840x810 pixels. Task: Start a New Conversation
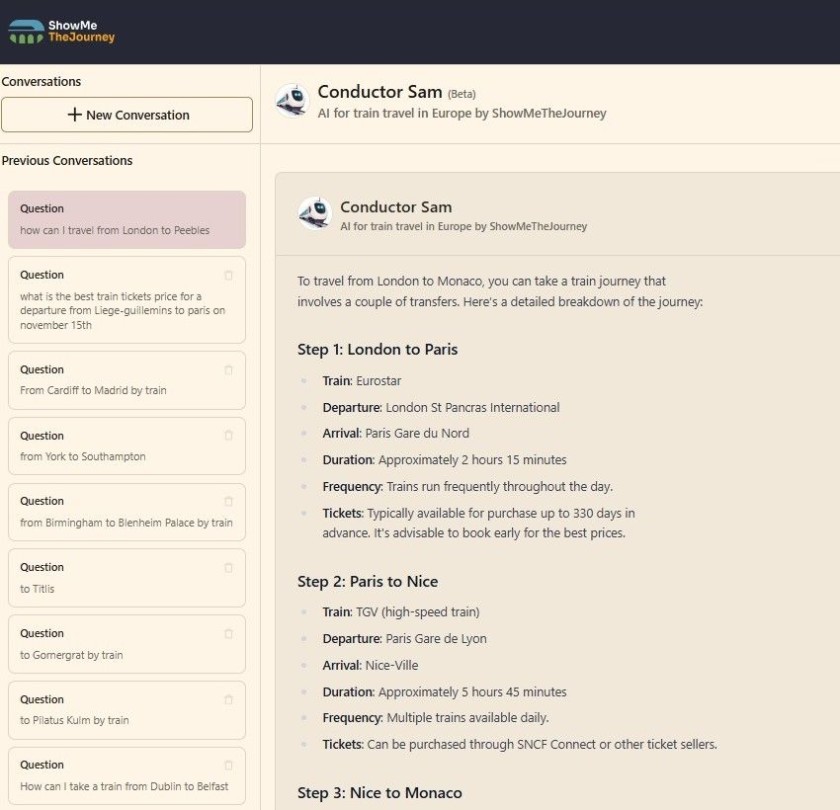(127, 115)
